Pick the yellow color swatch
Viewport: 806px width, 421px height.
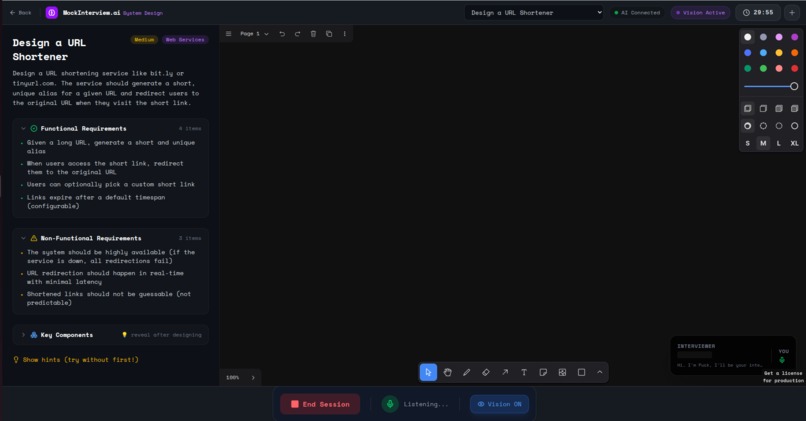[x=779, y=52]
